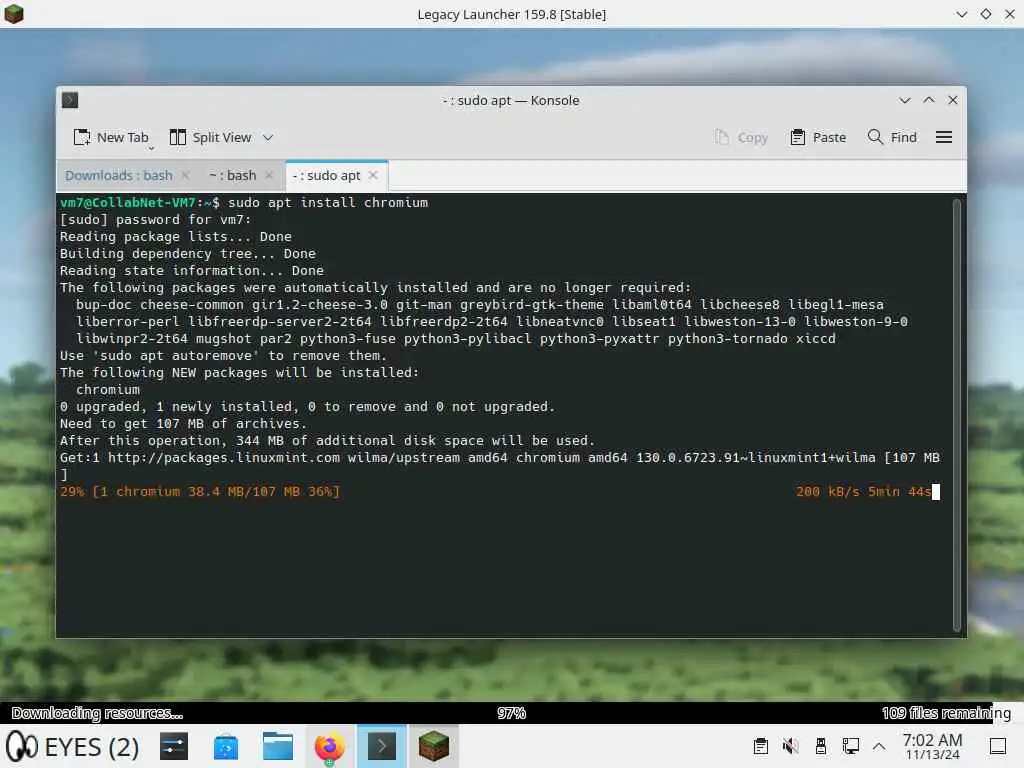Viewport: 1024px width, 768px height.
Task: Open the Dolphin file manager taskbar icon
Action: pos(278,746)
